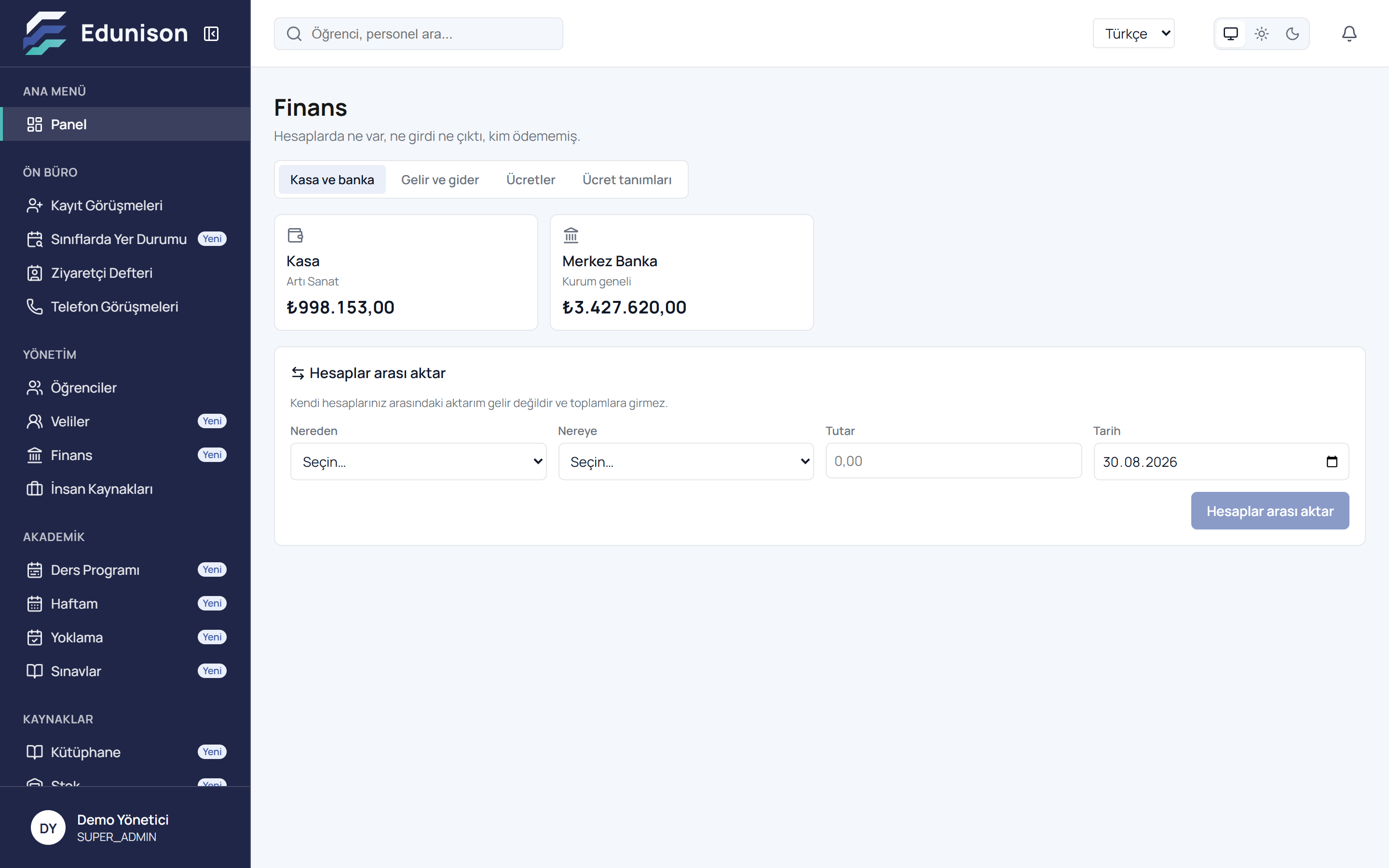Open the Nereden account dropdown
Screen dimensions: 1389x868
(419, 461)
